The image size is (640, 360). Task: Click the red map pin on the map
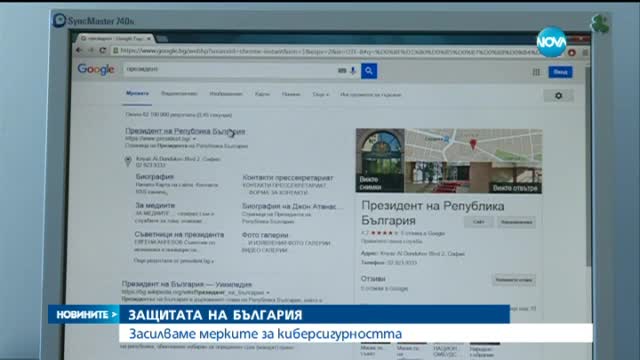[x=473, y=144]
